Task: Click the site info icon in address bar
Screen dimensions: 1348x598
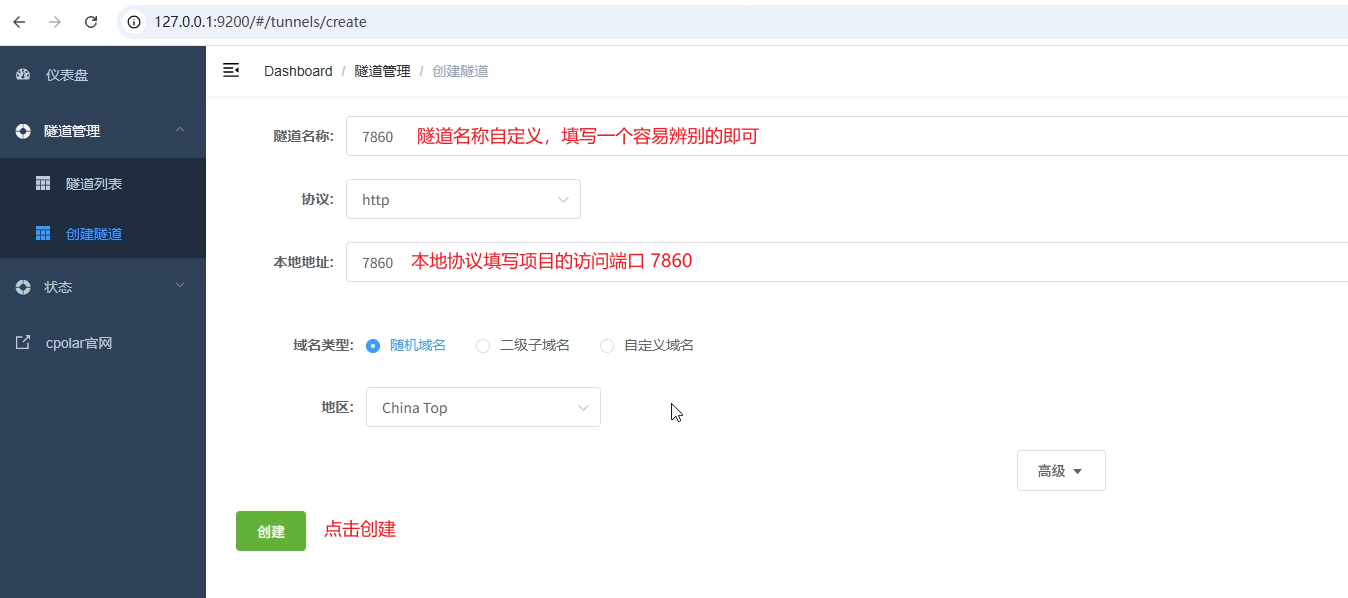Action: tap(135, 22)
